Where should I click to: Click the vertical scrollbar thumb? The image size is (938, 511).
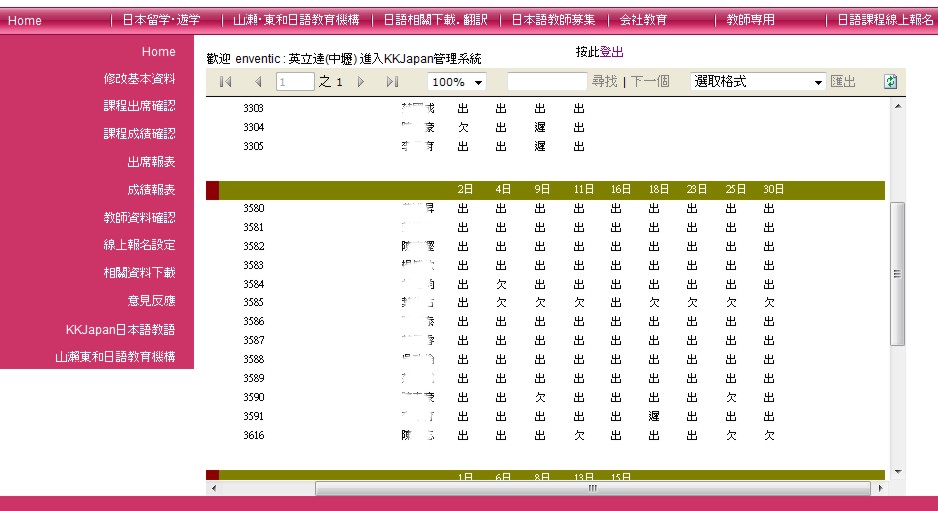897,273
